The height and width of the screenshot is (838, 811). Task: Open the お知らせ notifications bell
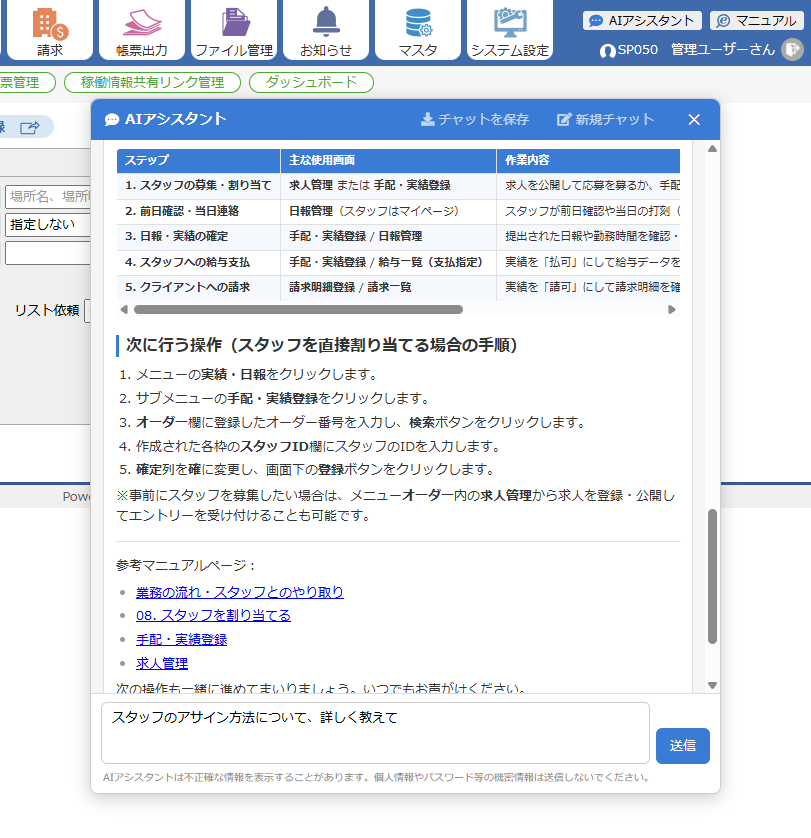[x=326, y=30]
